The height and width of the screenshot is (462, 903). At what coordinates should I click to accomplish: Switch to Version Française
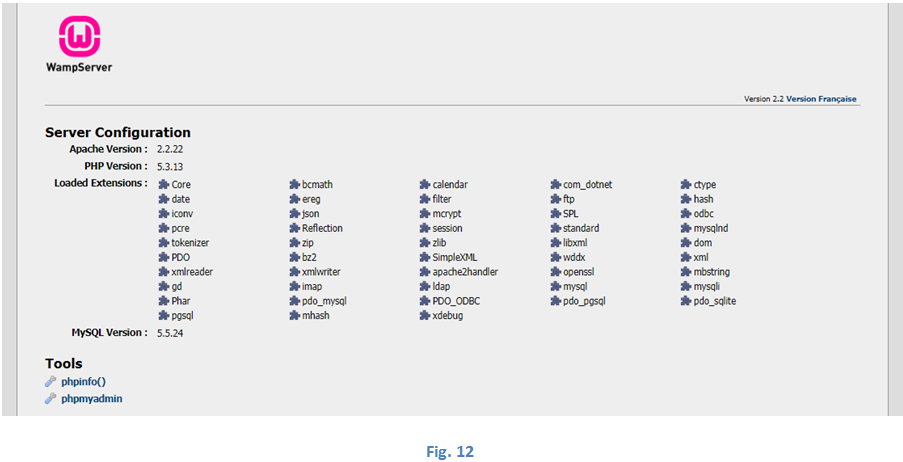coord(821,99)
